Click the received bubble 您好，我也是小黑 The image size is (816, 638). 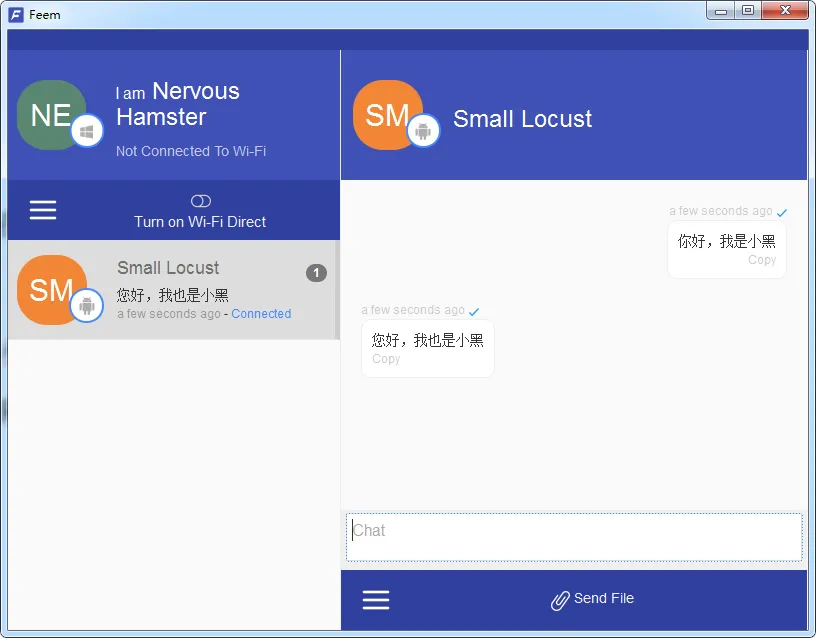[x=428, y=348]
